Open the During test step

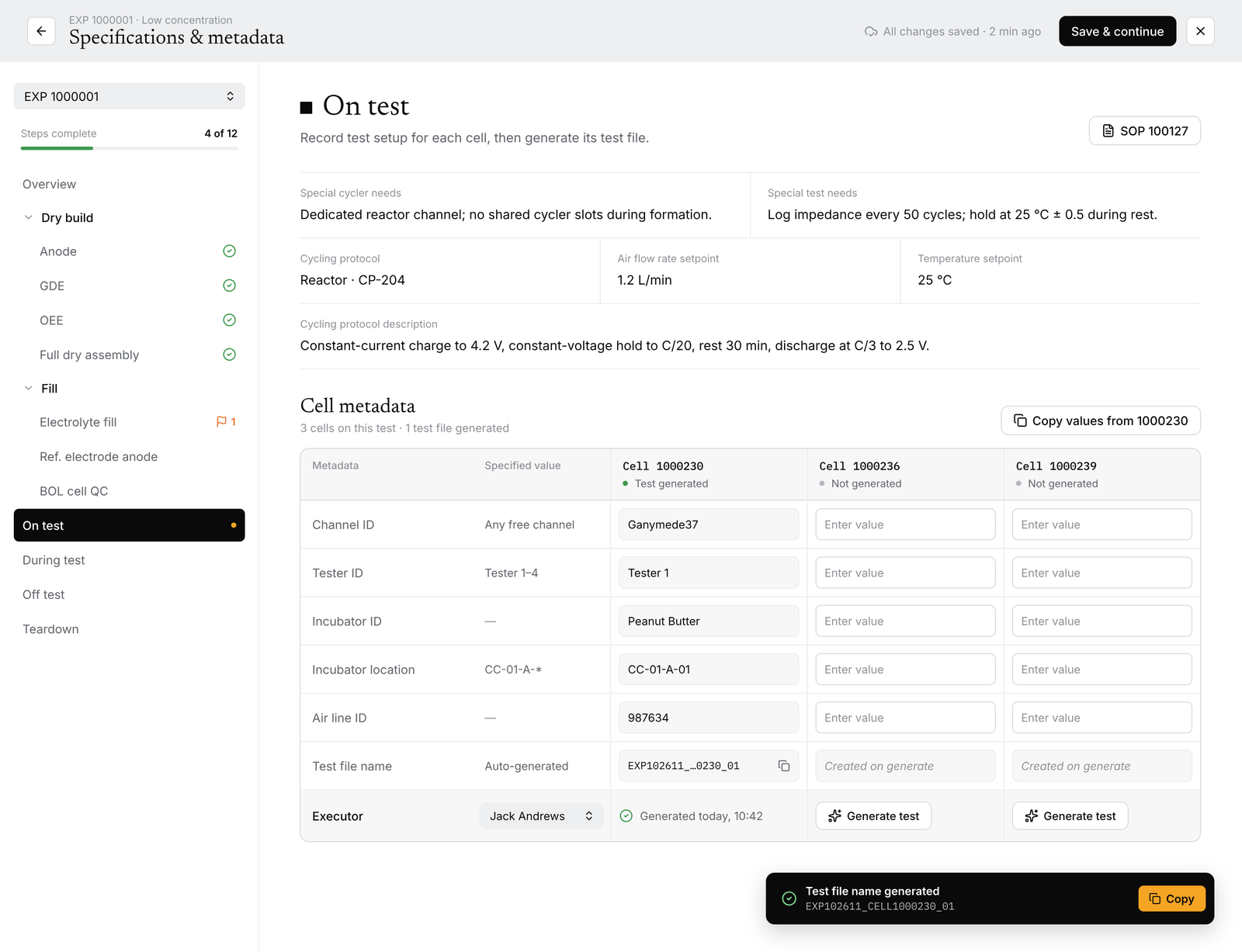pyautogui.click(x=129, y=560)
